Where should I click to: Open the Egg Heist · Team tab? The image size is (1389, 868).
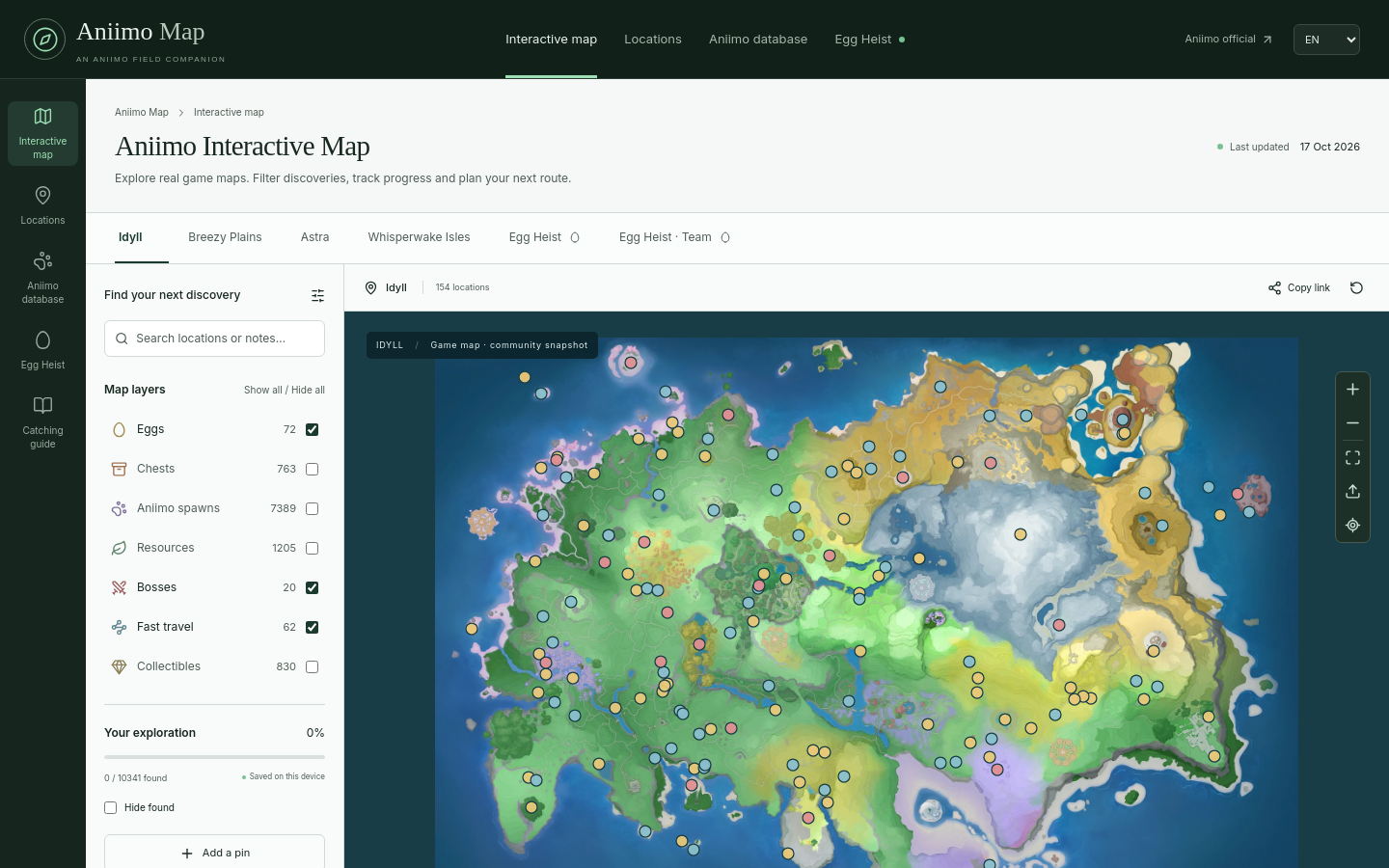(x=674, y=237)
